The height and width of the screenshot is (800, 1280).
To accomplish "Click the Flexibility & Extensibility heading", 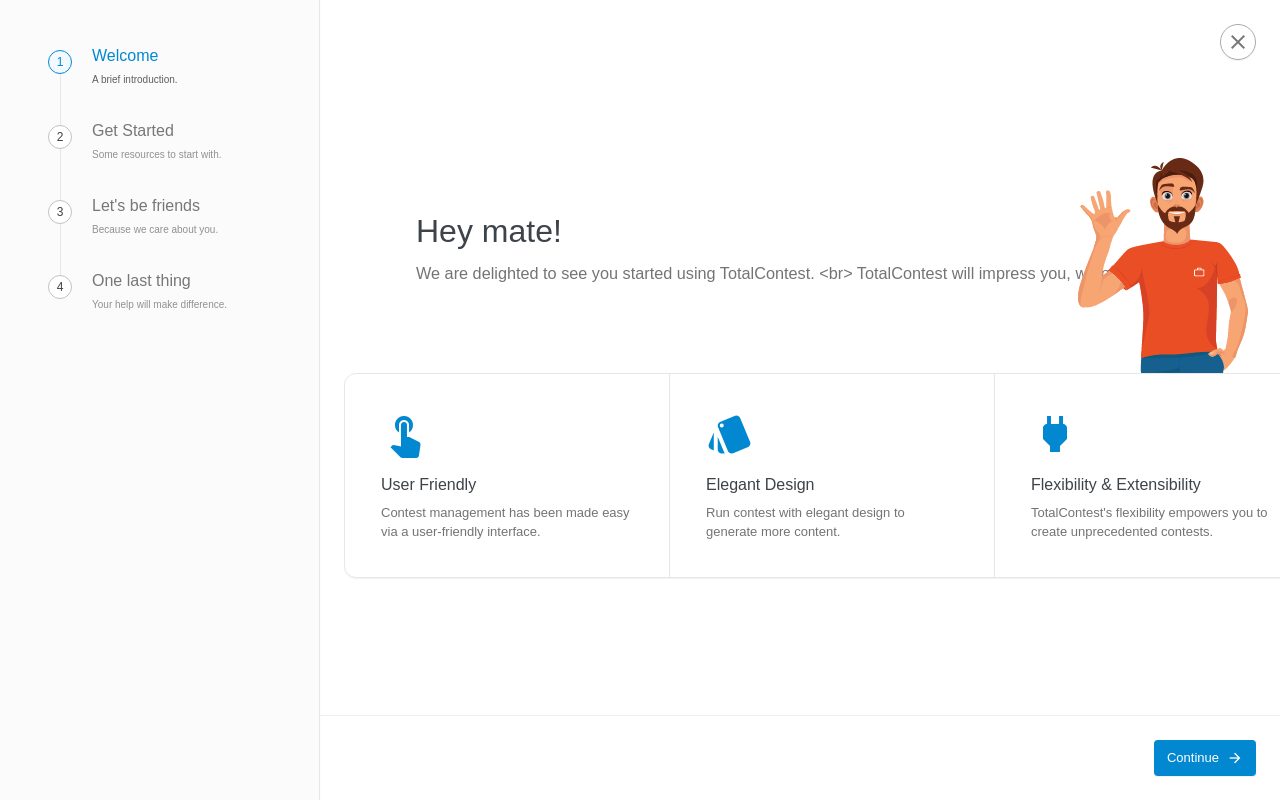I will click(1115, 485).
